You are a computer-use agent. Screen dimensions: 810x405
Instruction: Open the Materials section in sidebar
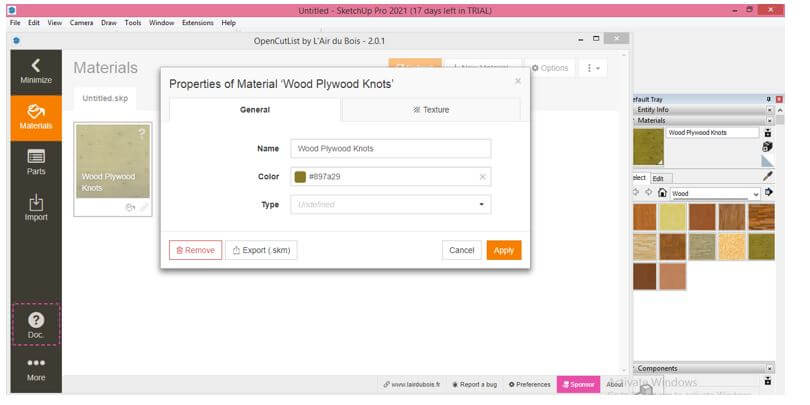tap(36, 118)
